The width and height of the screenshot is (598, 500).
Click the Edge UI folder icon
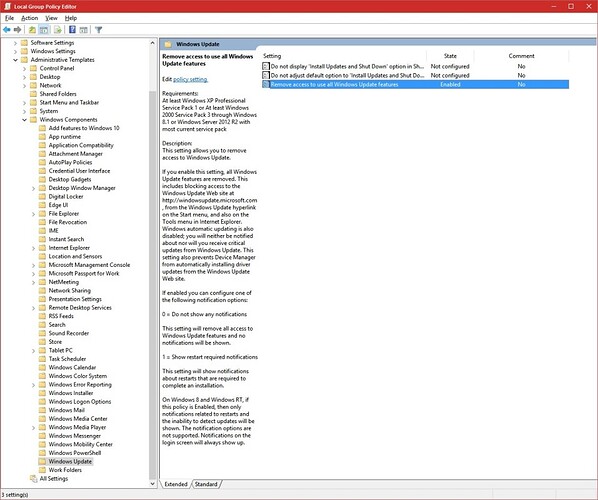pyautogui.click(x=42, y=205)
